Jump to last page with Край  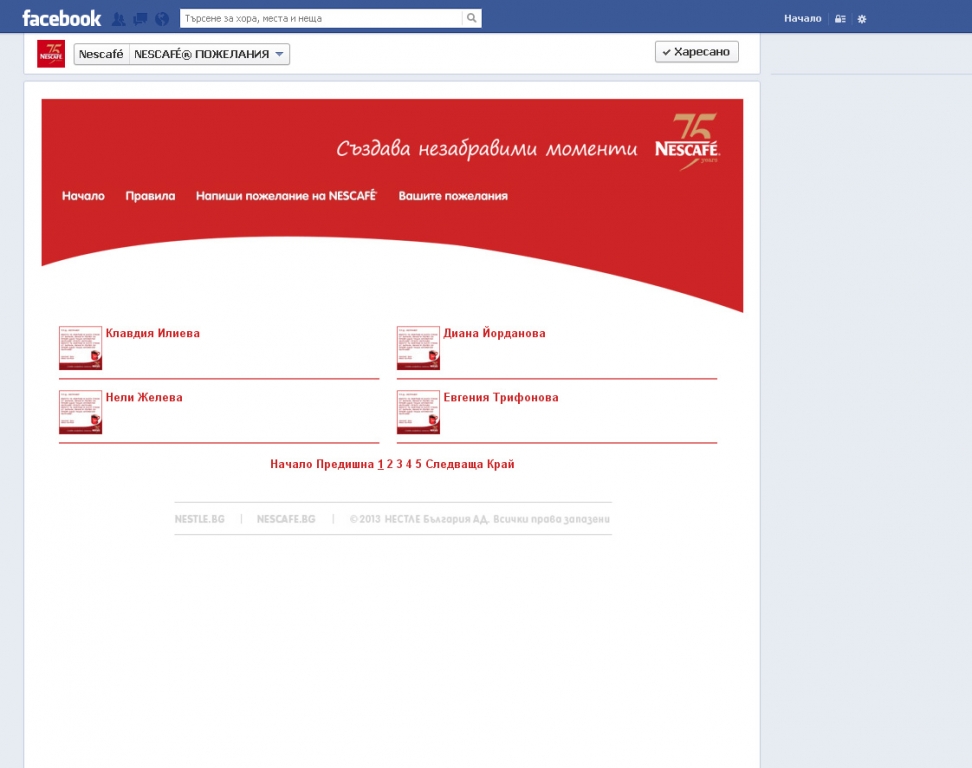(x=501, y=464)
